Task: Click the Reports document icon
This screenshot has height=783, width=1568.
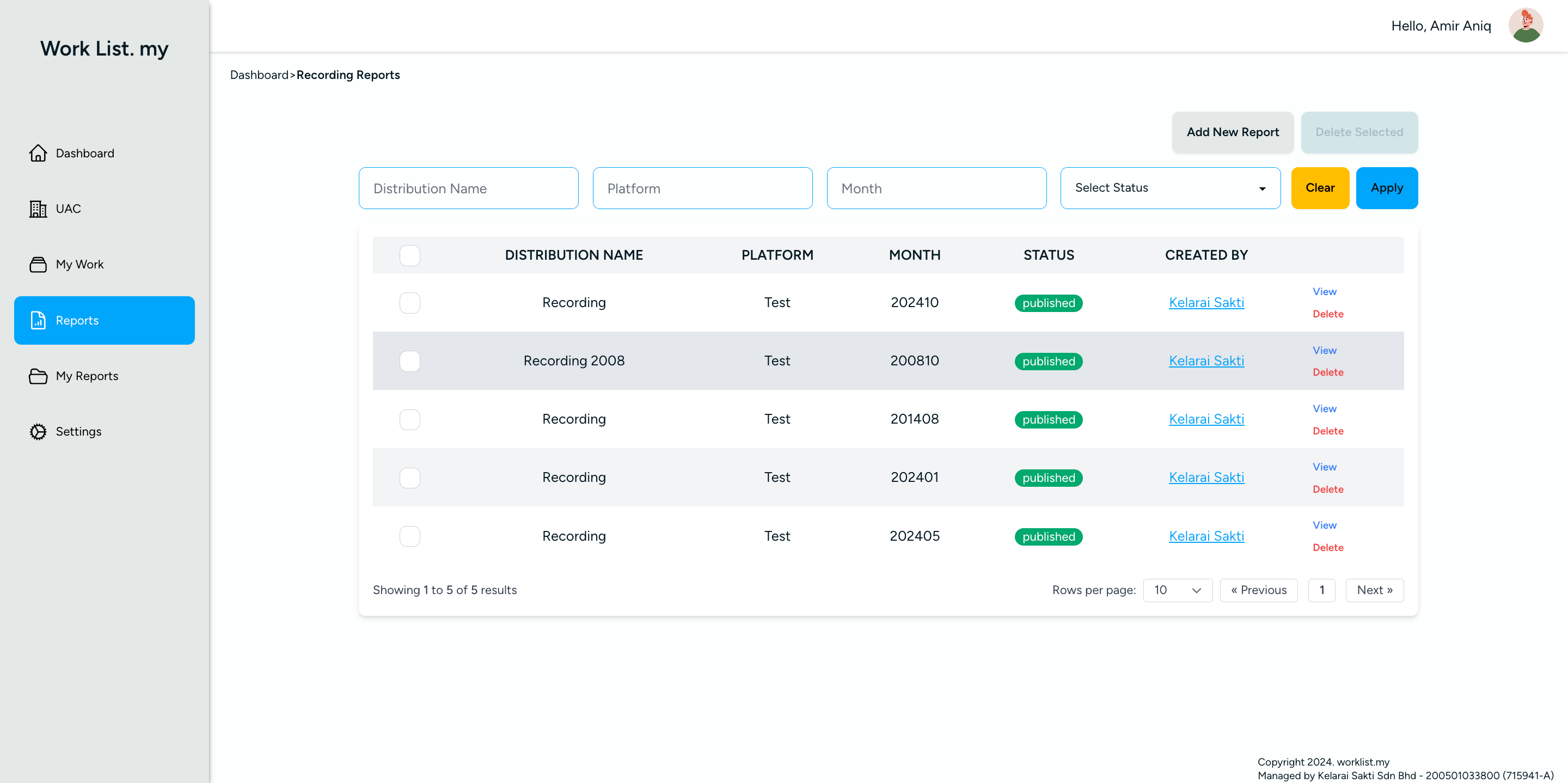Action: coord(38,320)
